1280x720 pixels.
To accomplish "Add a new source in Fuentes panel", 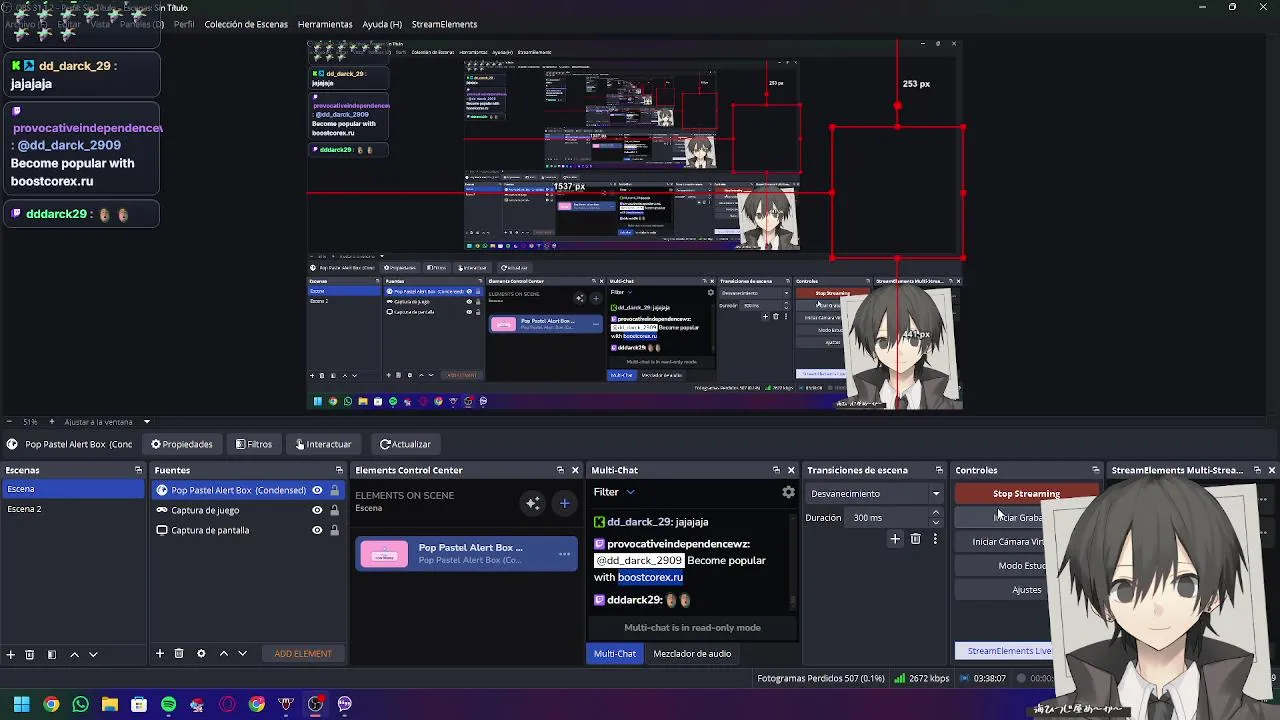I will tap(159, 654).
